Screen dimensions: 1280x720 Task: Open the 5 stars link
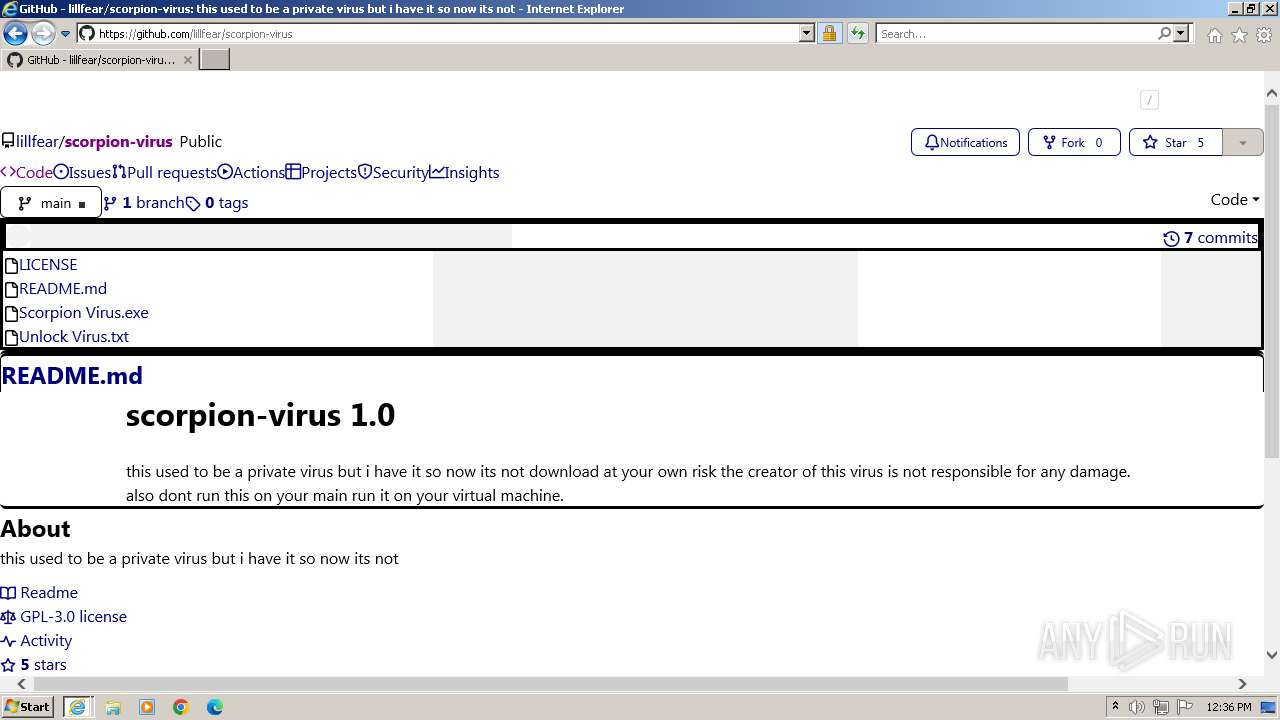click(34, 664)
